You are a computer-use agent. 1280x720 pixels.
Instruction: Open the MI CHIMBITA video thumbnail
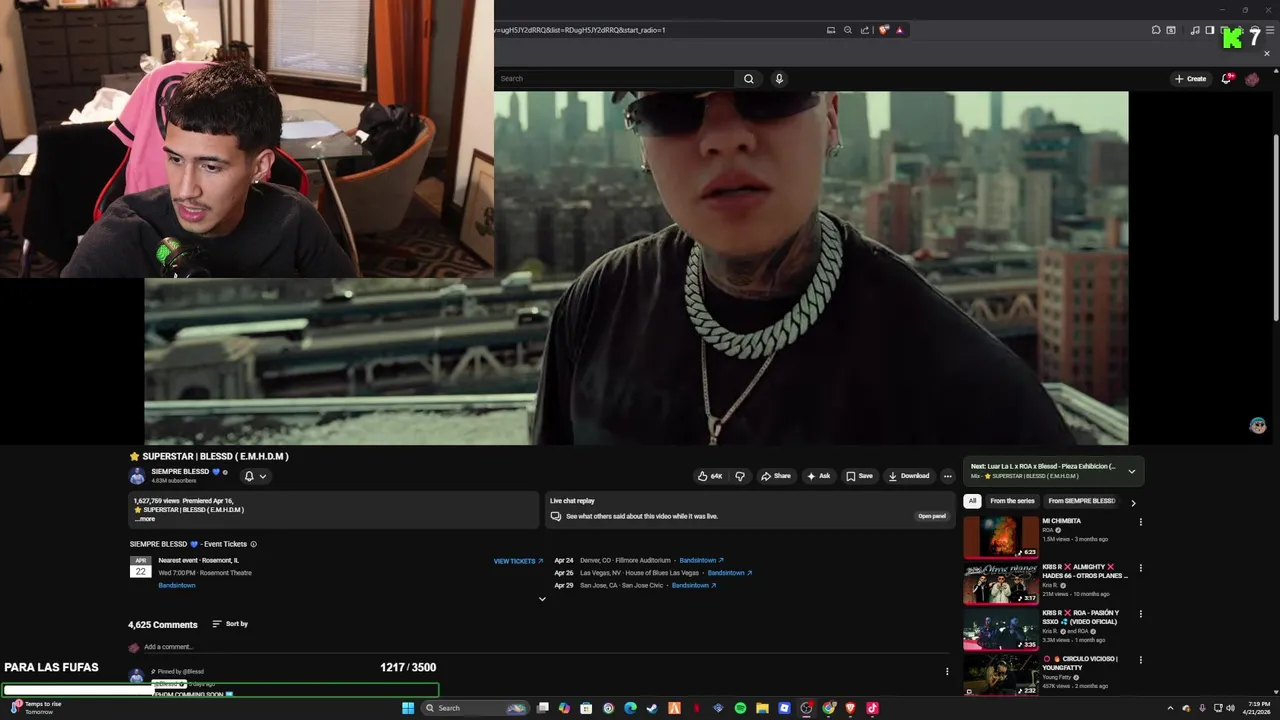point(1001,537)
